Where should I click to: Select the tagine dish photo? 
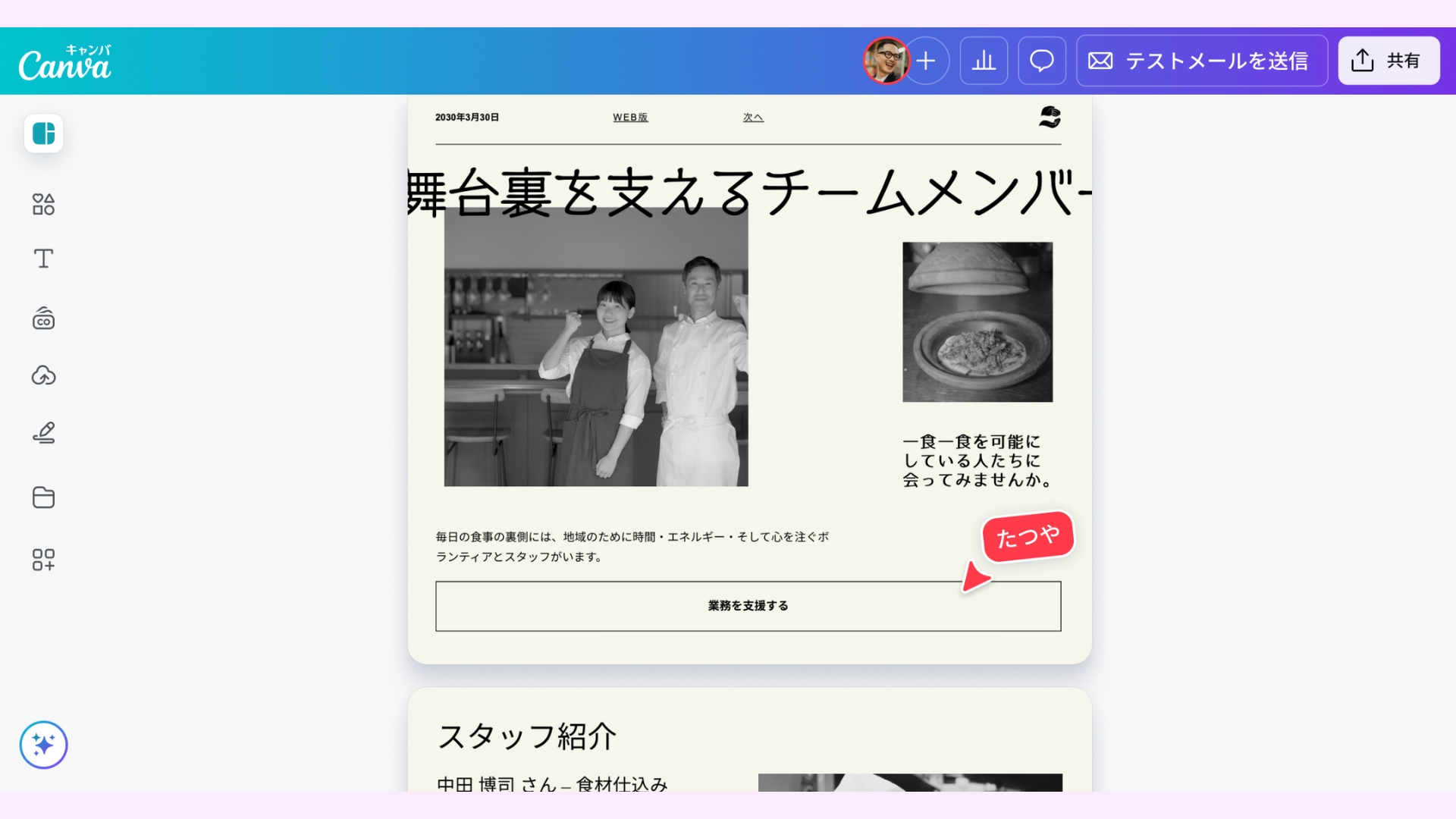[x=977, y=322]
